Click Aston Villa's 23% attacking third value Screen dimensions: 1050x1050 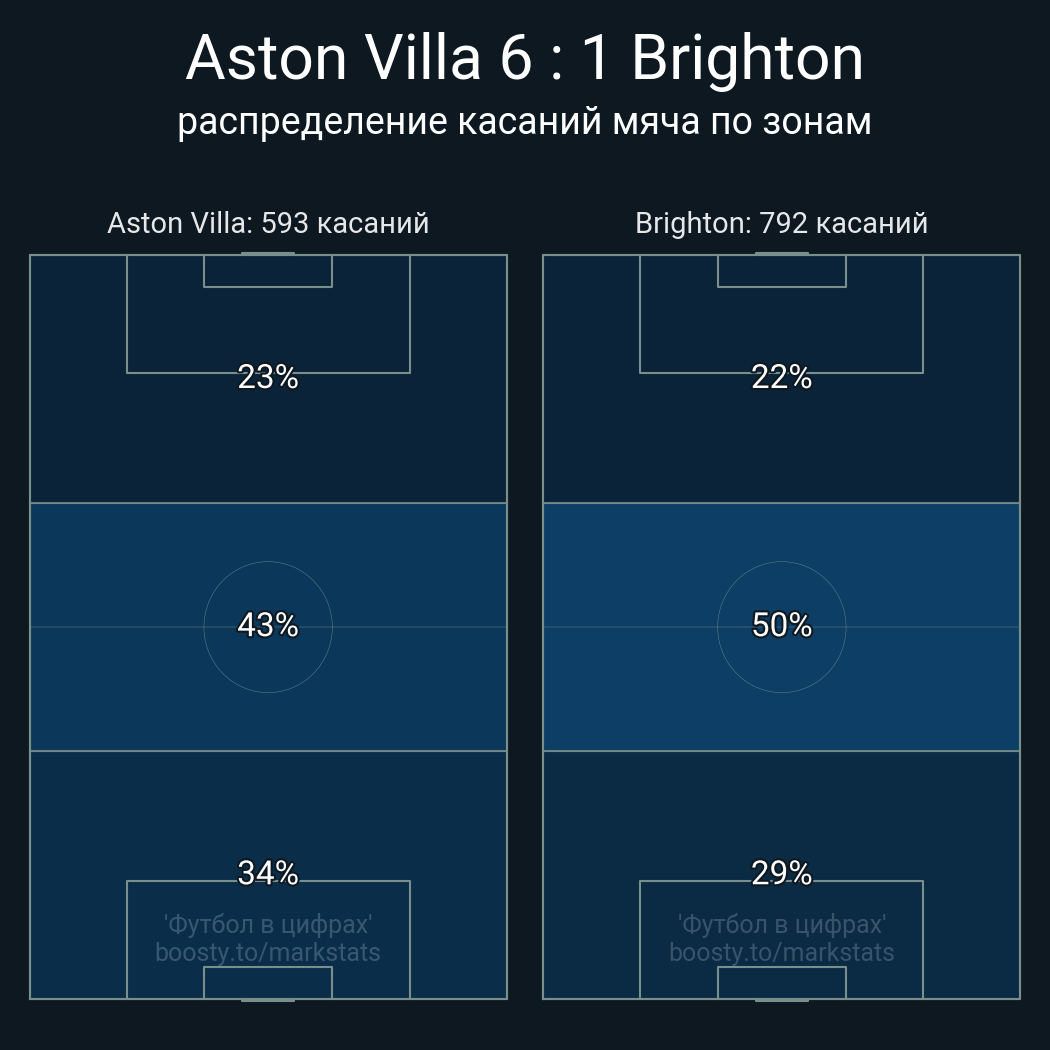click(x=268, y=377)
